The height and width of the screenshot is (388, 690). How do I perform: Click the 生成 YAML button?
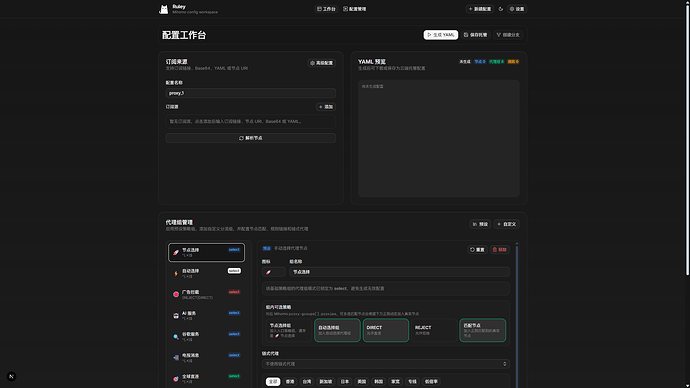[x=440, y=35]
